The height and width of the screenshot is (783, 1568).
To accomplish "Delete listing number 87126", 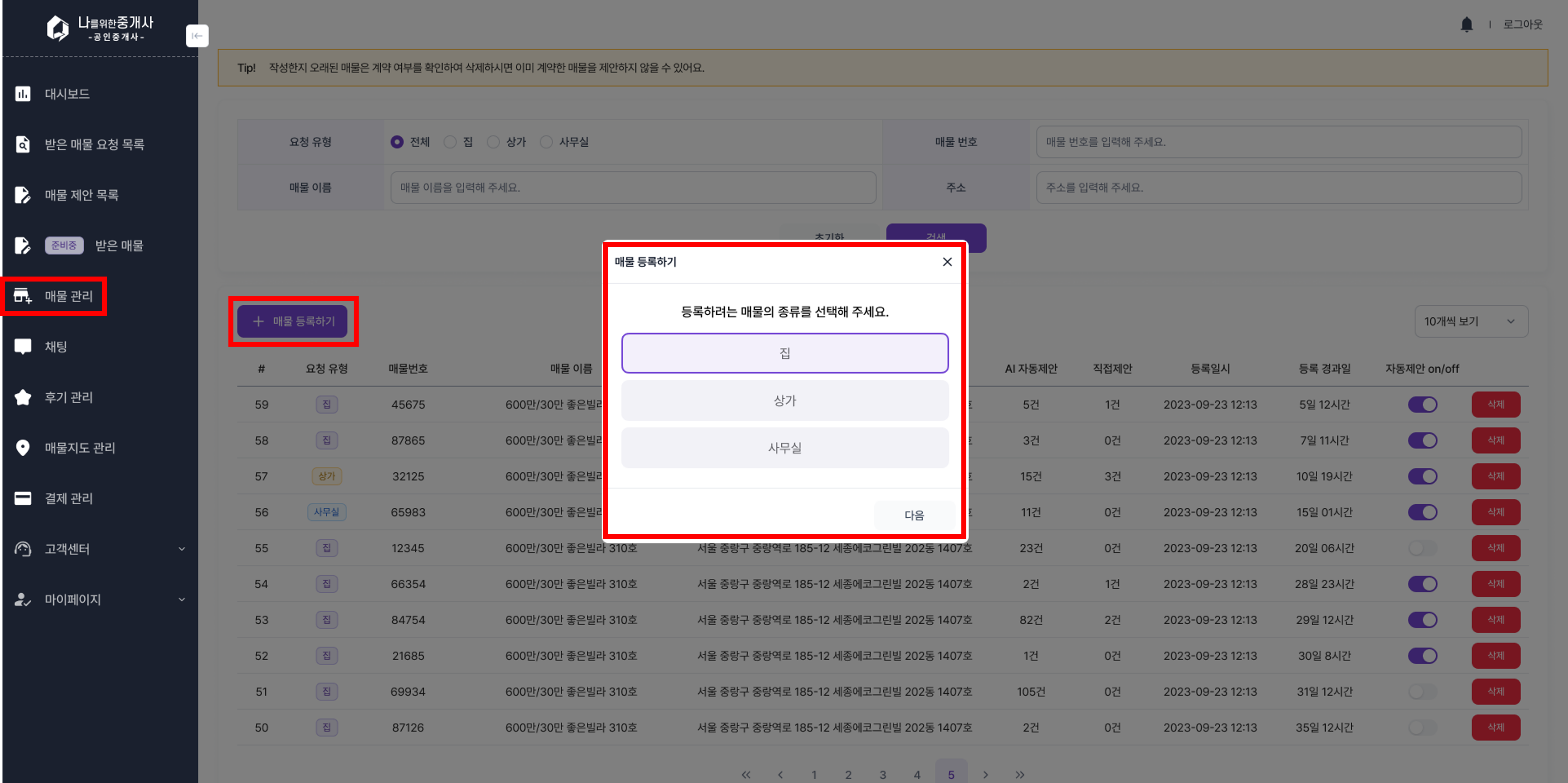I will point(1495,727).
